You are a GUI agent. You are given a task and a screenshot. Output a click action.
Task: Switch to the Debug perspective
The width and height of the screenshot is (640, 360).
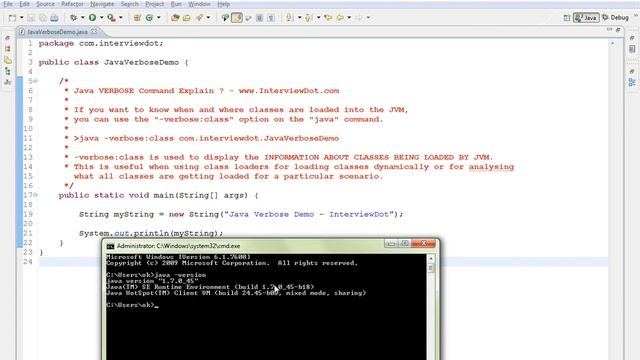click(616, 18)
